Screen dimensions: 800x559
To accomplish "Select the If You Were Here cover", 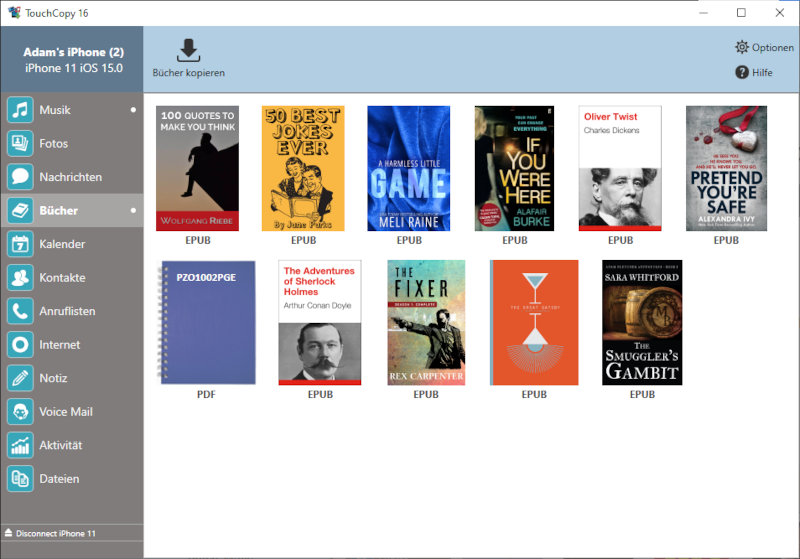I will (514, 168).
